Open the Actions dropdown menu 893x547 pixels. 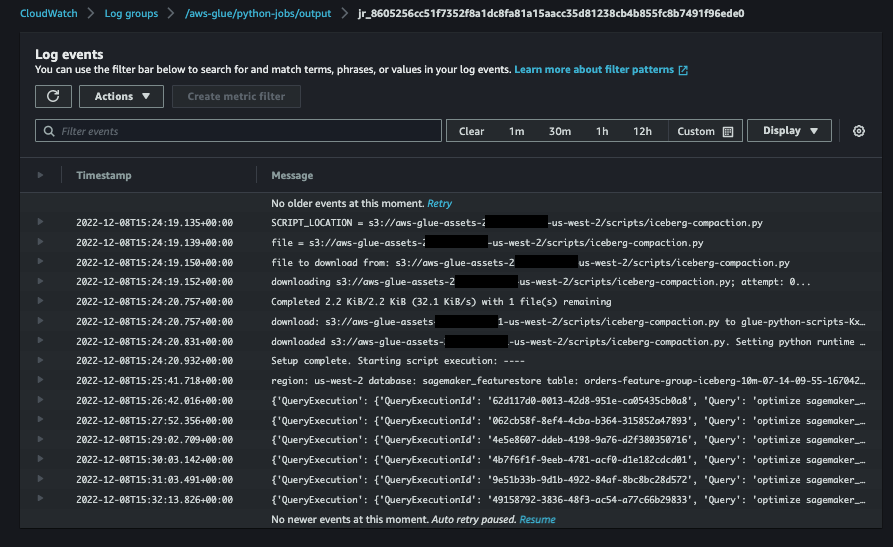point(121,96)
